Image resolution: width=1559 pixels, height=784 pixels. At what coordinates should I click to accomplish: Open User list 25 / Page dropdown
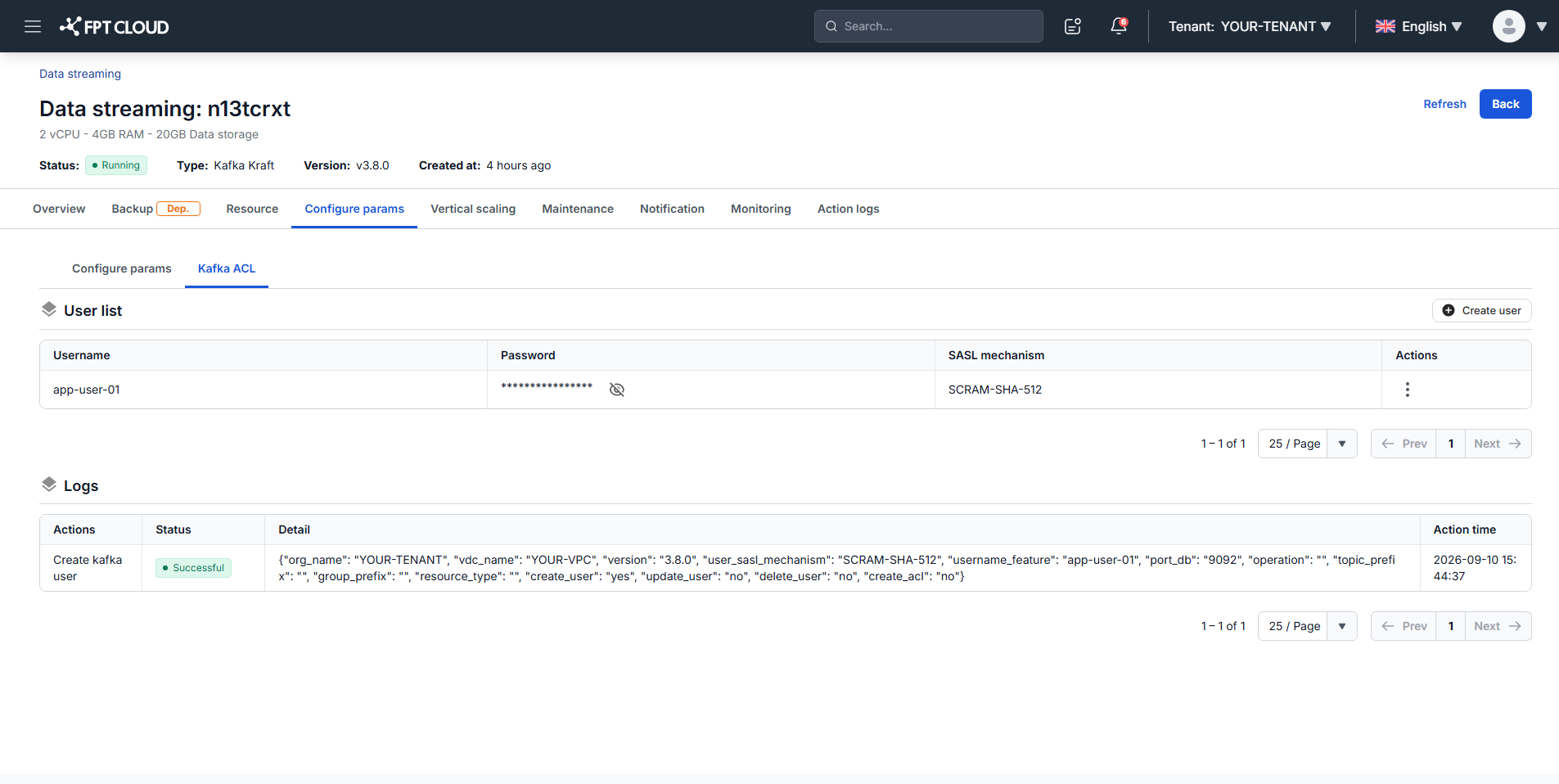[1308, 444]
